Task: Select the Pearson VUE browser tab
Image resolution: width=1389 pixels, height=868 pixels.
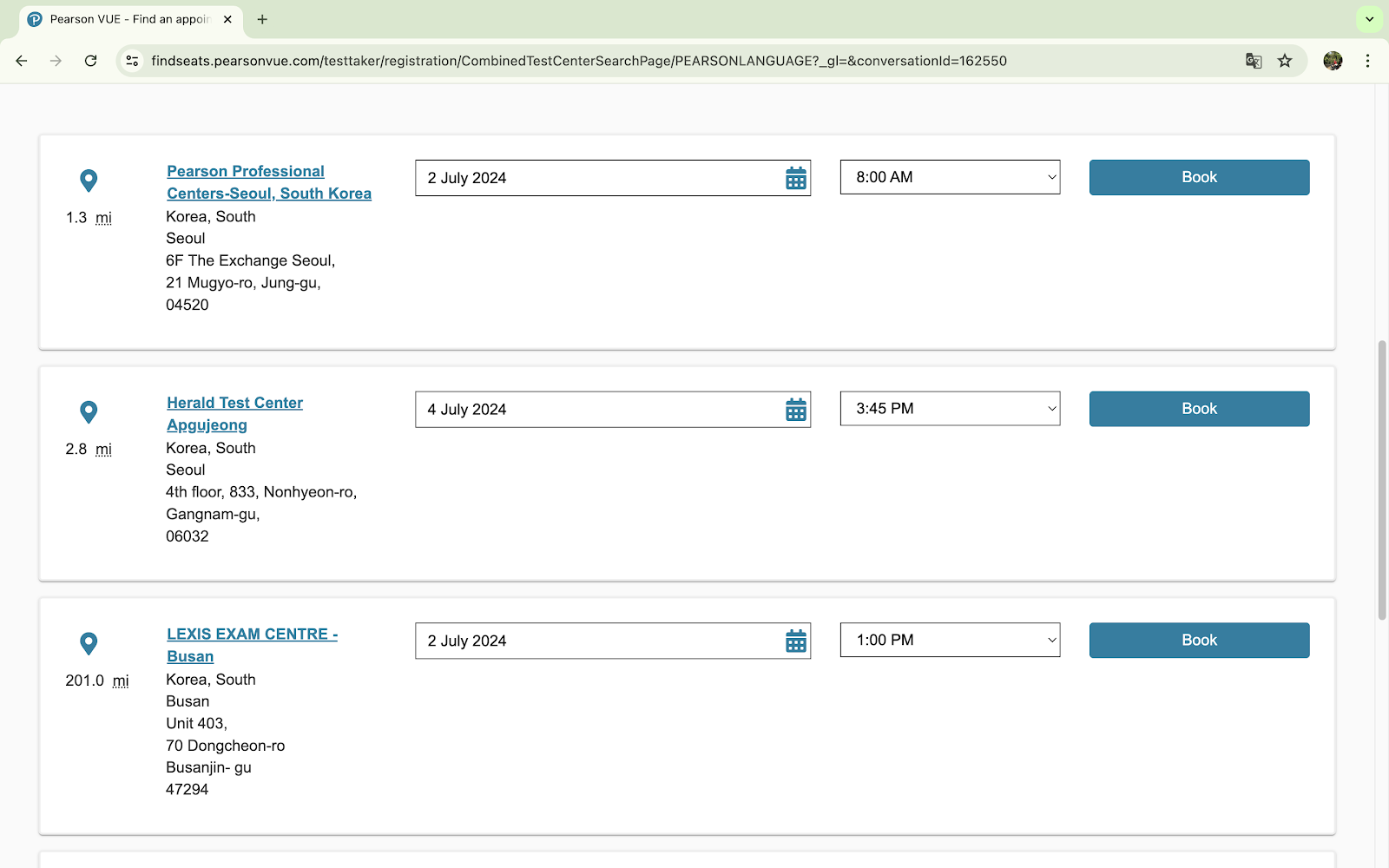Action: [x=130, y=19]
